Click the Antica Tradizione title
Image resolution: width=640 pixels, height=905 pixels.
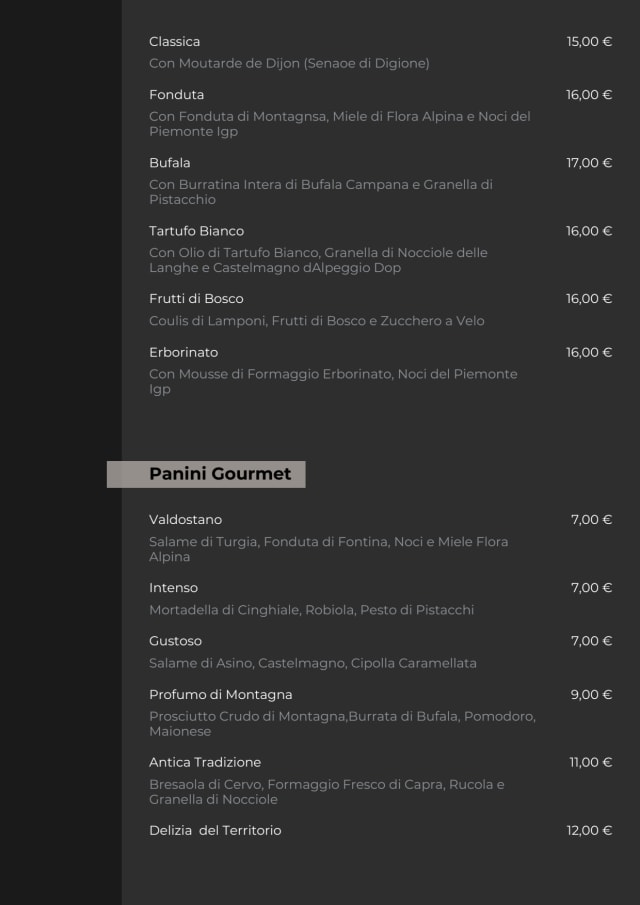tap(205, 763)
